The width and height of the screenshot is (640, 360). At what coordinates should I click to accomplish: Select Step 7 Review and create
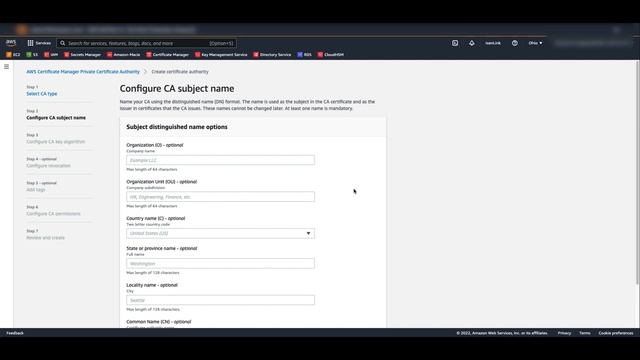(x=45, y=238)
